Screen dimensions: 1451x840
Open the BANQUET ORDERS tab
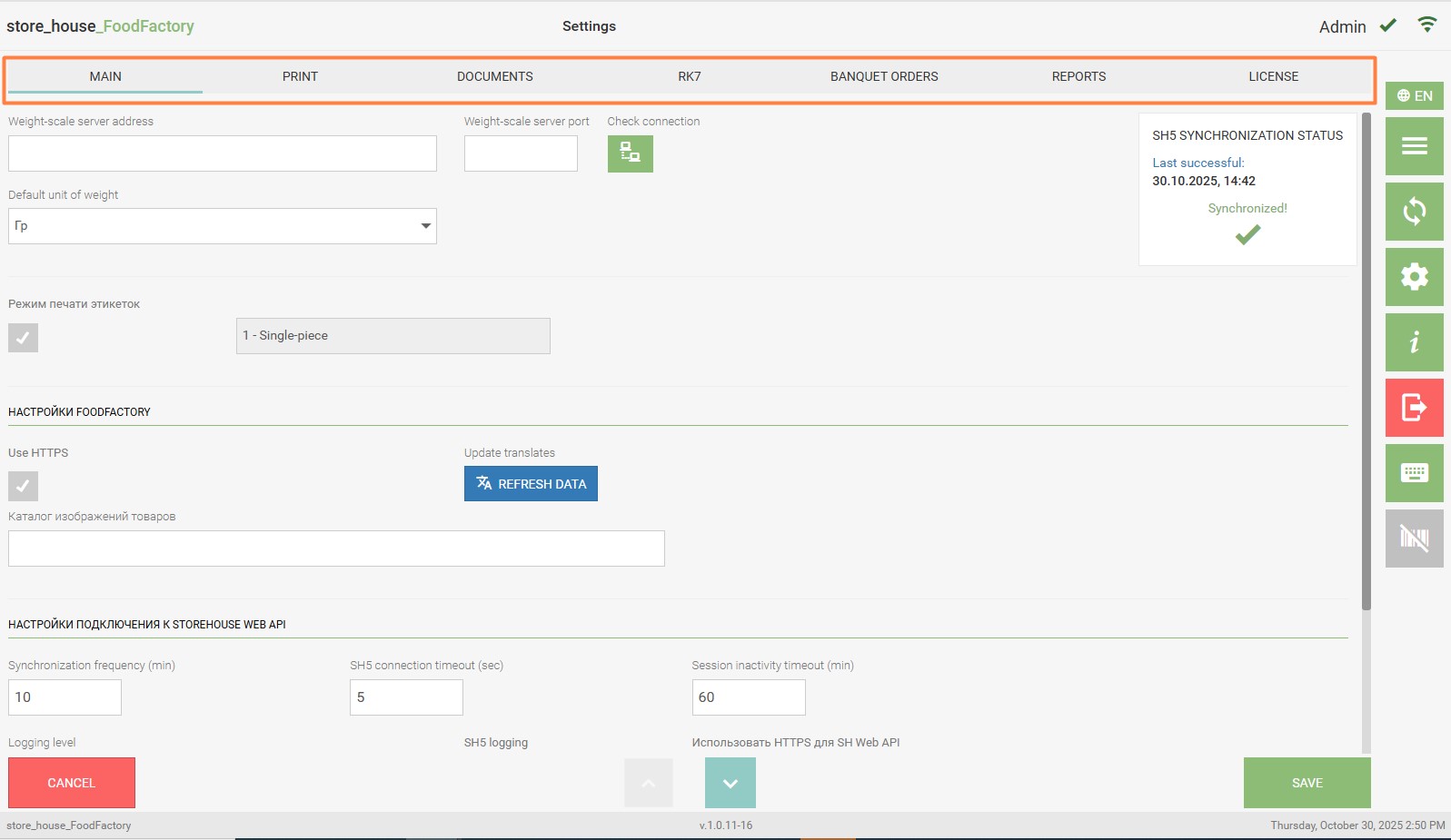(883, 76)
